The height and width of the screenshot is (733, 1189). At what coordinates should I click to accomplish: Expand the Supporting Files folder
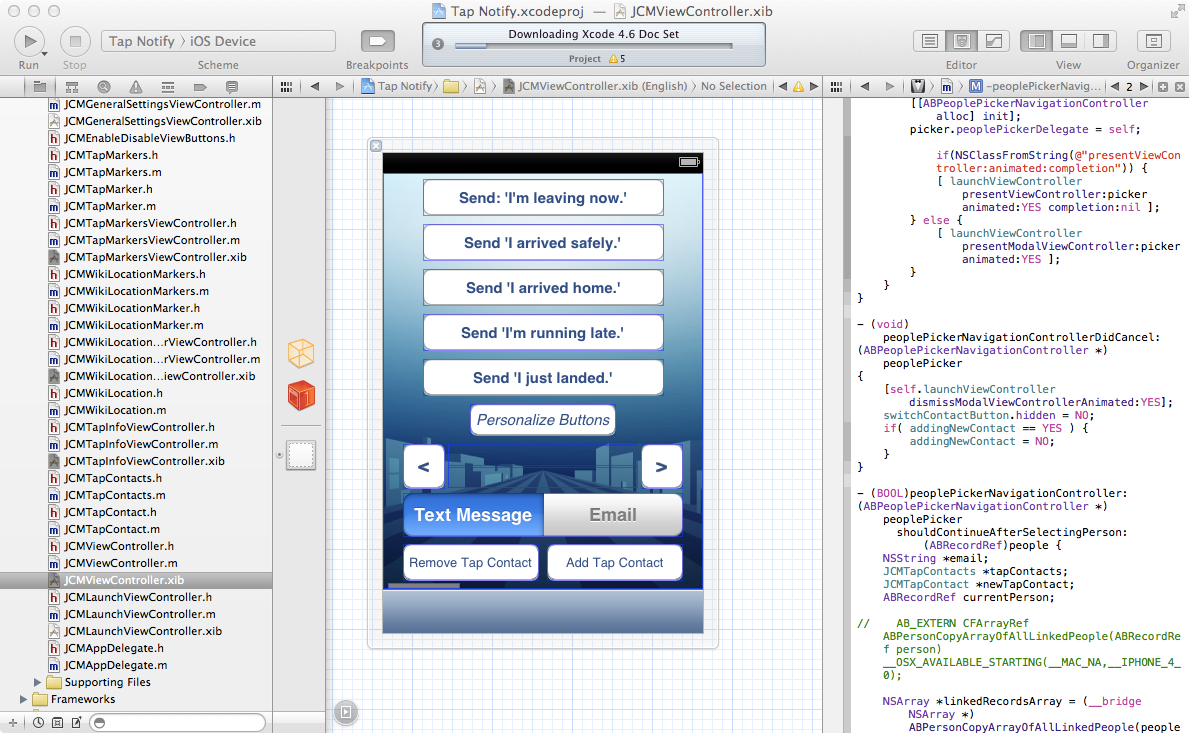tap(39, 682)
